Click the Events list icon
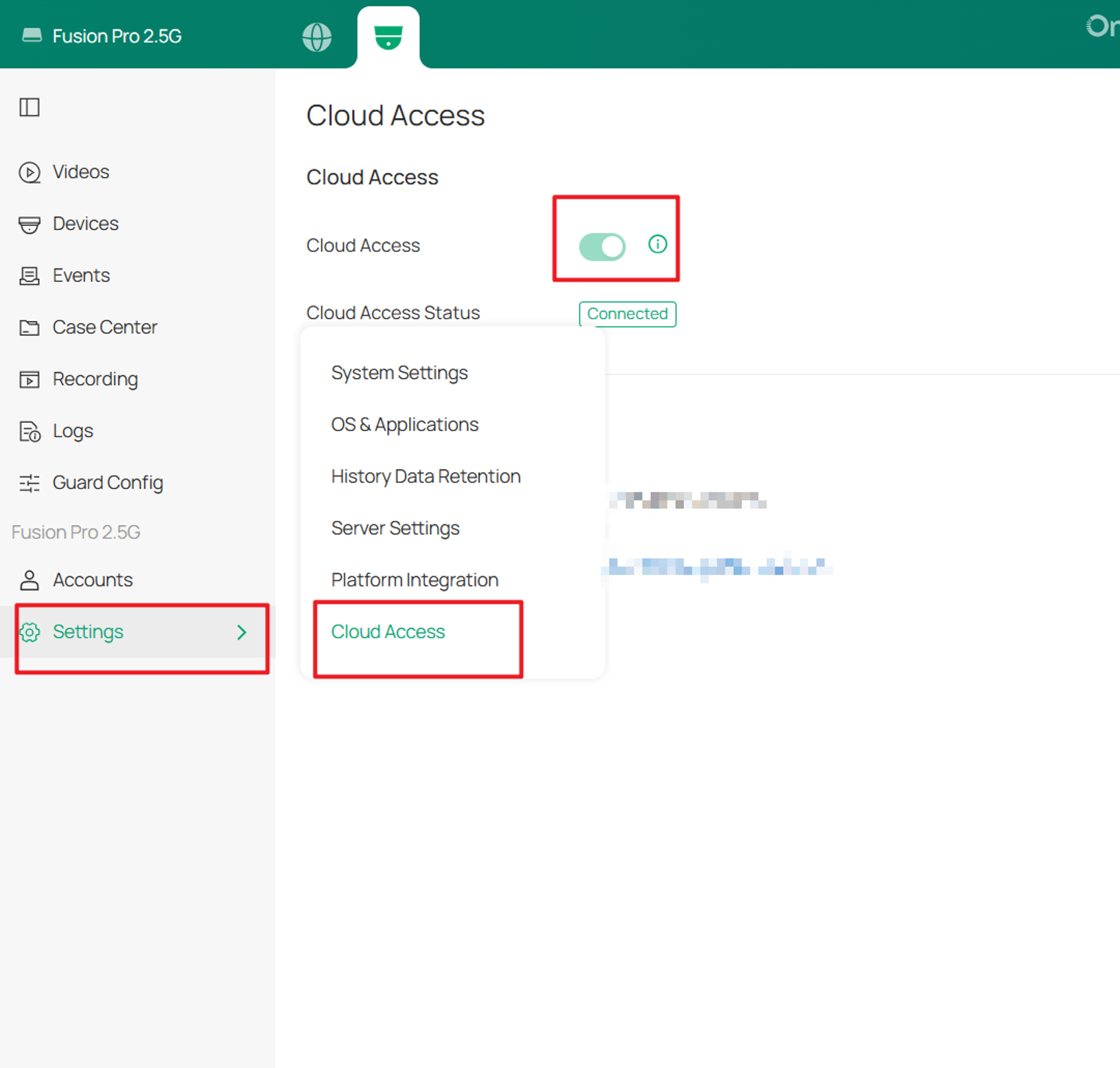The image size is (1120, 1068). [29, 276]
